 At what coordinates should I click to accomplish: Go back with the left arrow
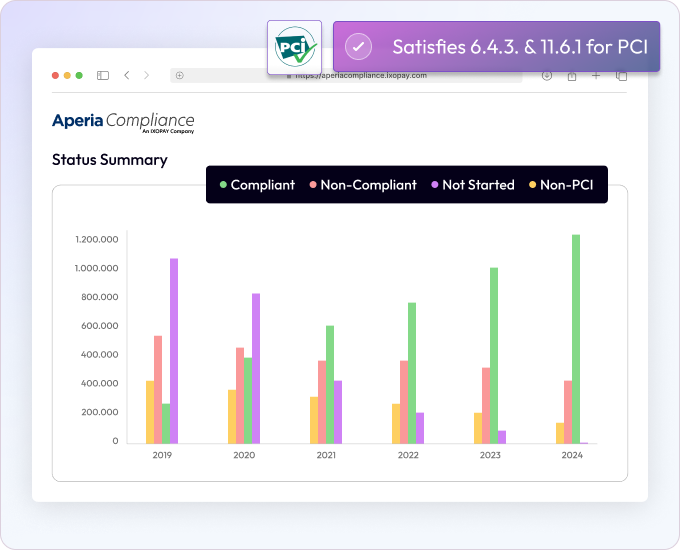pyautogui.click(x=127, y=75)
